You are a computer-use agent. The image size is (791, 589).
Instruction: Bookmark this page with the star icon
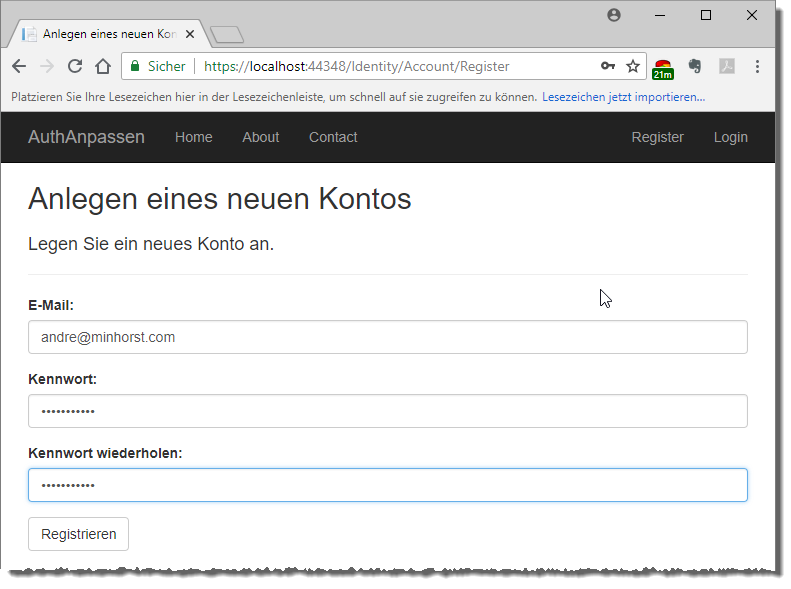pos(633,66)
